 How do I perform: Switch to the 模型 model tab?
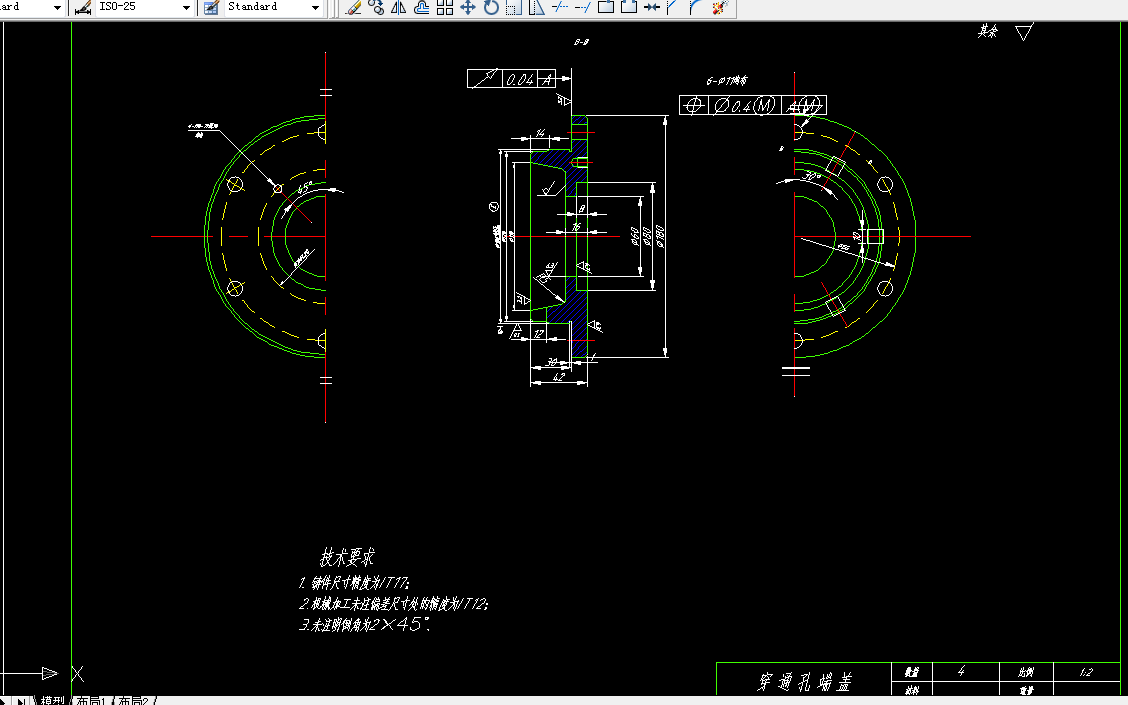pos(52,700)
